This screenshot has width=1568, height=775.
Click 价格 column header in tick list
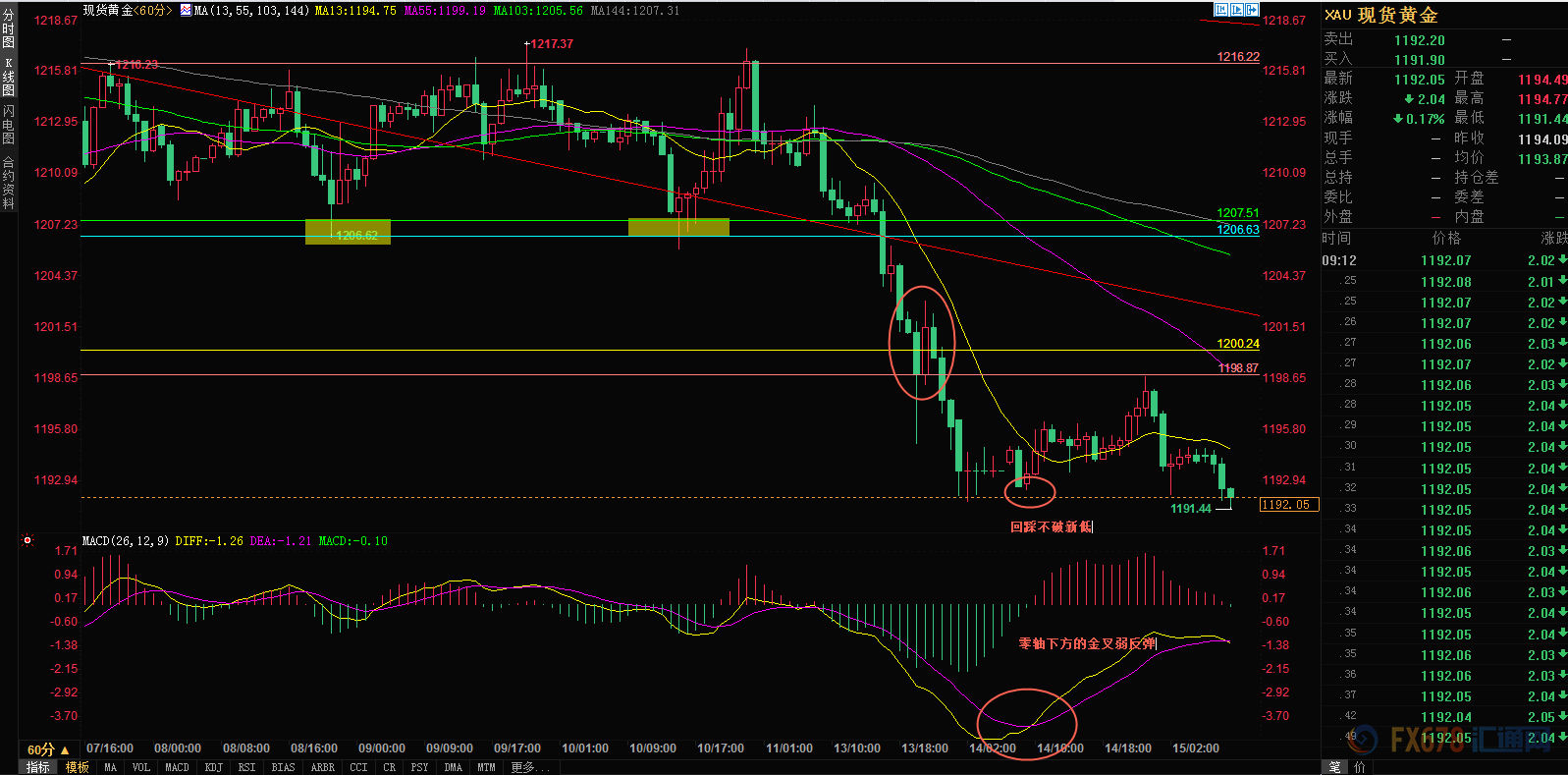1446,239
